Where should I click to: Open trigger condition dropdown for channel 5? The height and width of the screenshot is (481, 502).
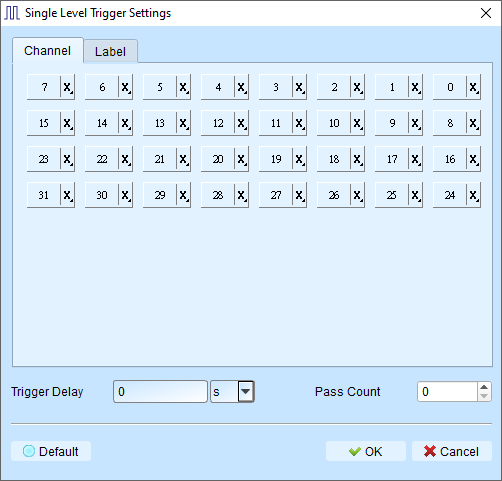click(183, 87)
